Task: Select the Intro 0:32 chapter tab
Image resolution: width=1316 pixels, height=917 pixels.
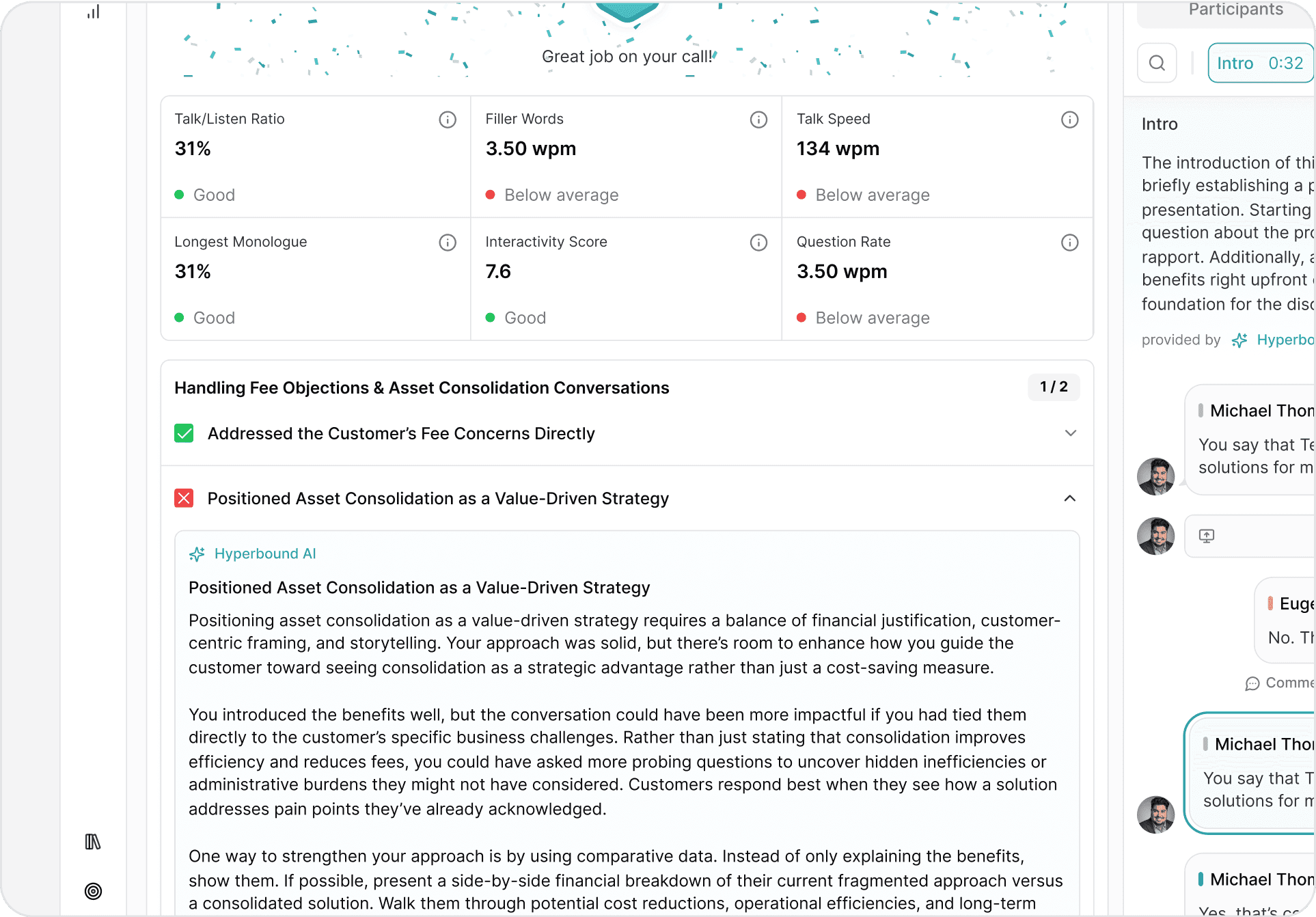Action: [x=1260, y=63]
